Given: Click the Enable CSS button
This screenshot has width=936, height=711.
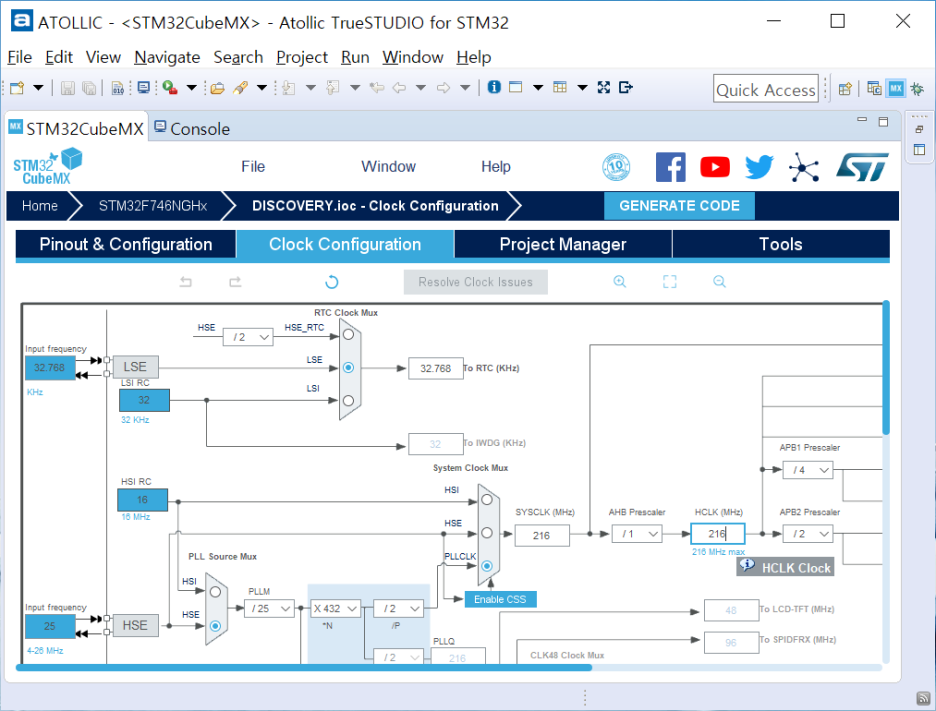Looking at the screenshot, I should [500, 599].
